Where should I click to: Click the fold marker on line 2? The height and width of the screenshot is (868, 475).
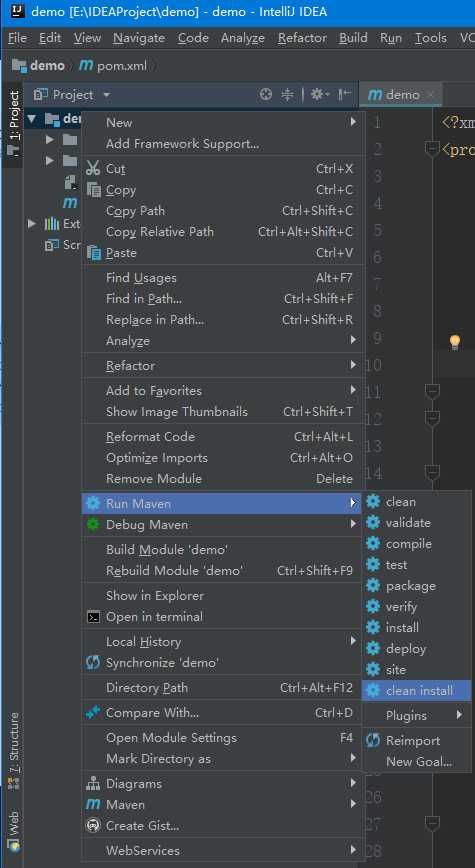pos(432,149)
